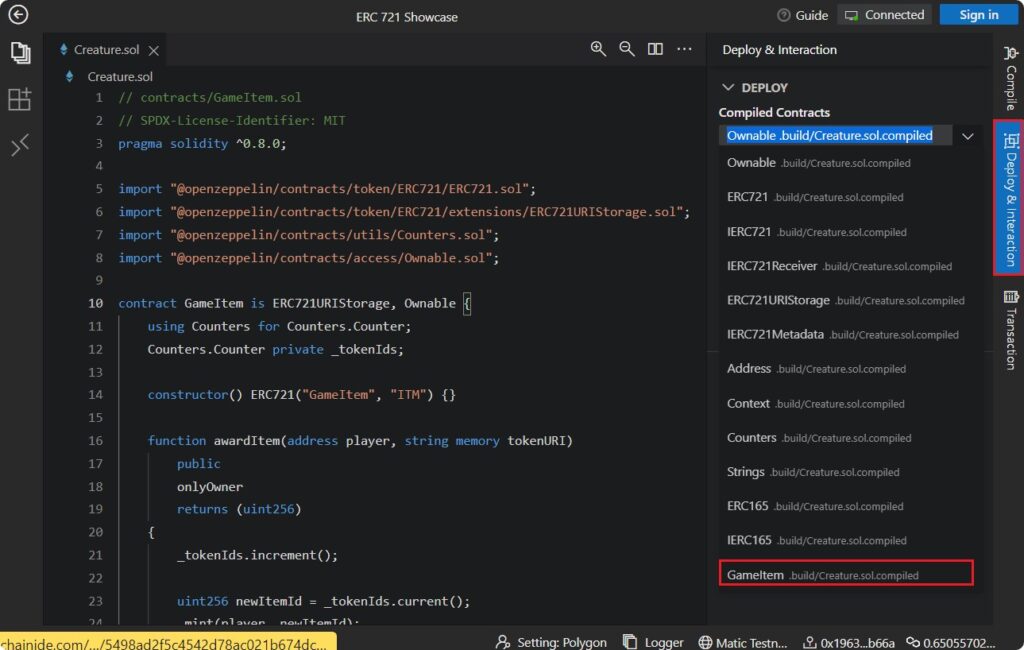Screen dimensions: 1024x650
Task: Open the editor more options ellipsis
Action: point(684,49)
